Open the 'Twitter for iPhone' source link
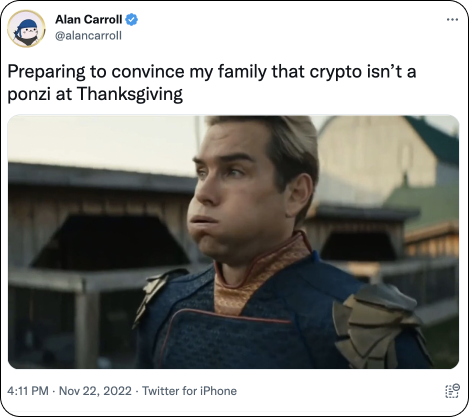This screenshot has width=469, height=417. click(190, 391)
